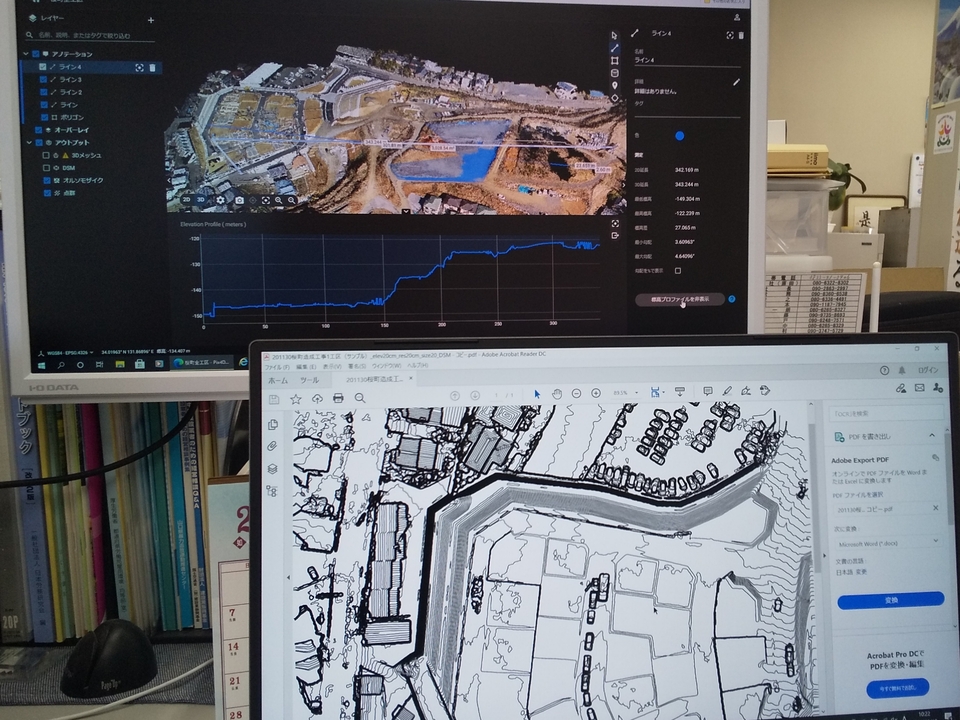
Task: Edit the annotation description with pencil icon
Action: click(x=736, y=82)
